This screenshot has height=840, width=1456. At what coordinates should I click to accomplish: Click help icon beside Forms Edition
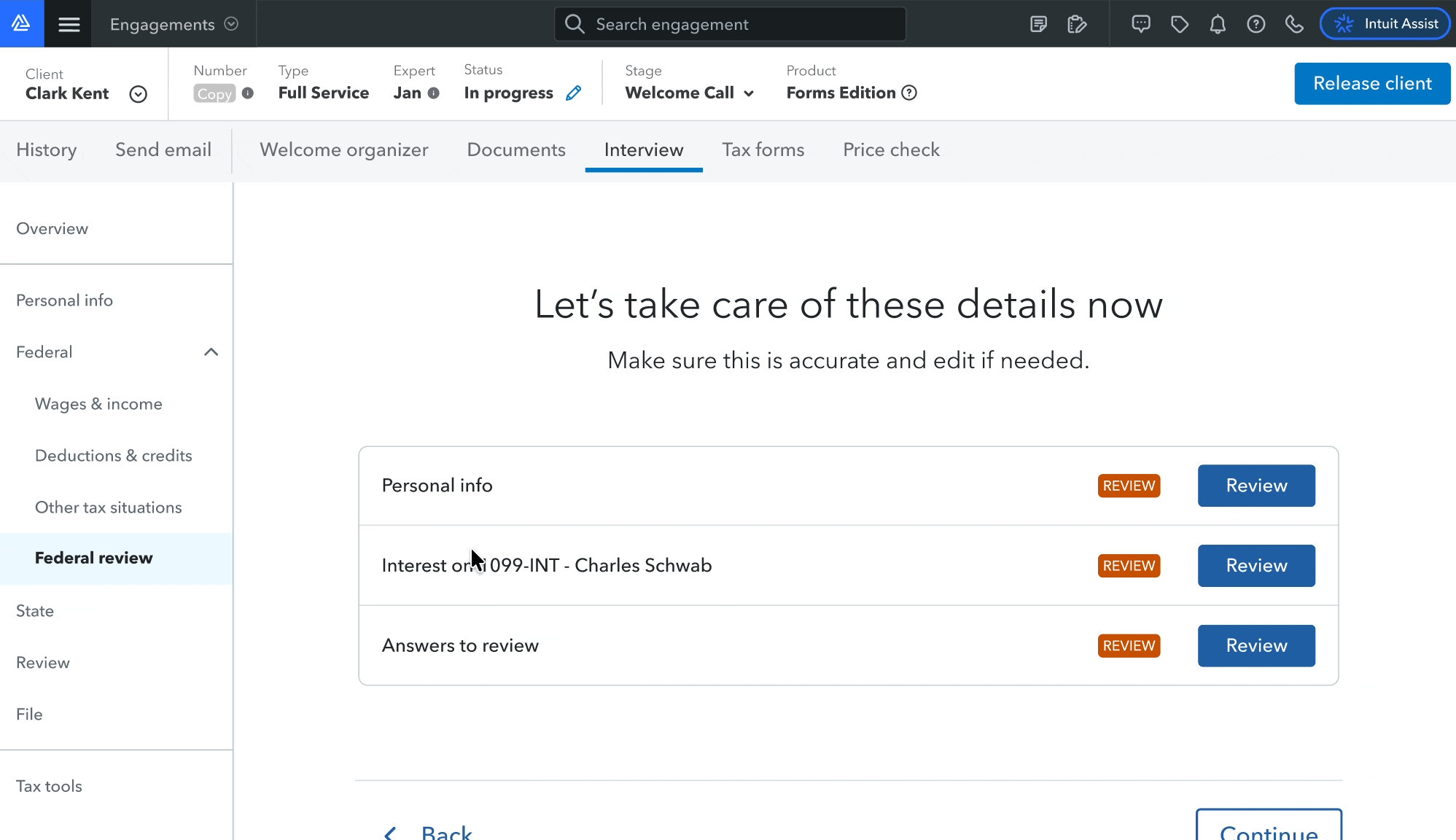click(909, 93)
